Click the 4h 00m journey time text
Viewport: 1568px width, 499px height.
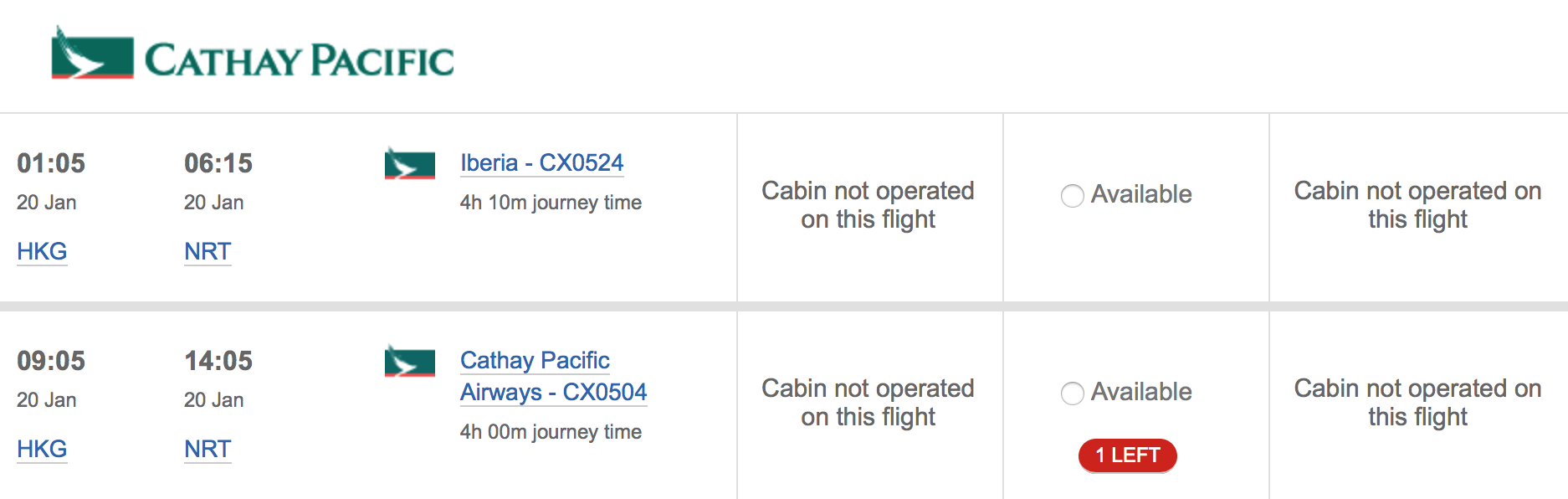pos(551,432)
